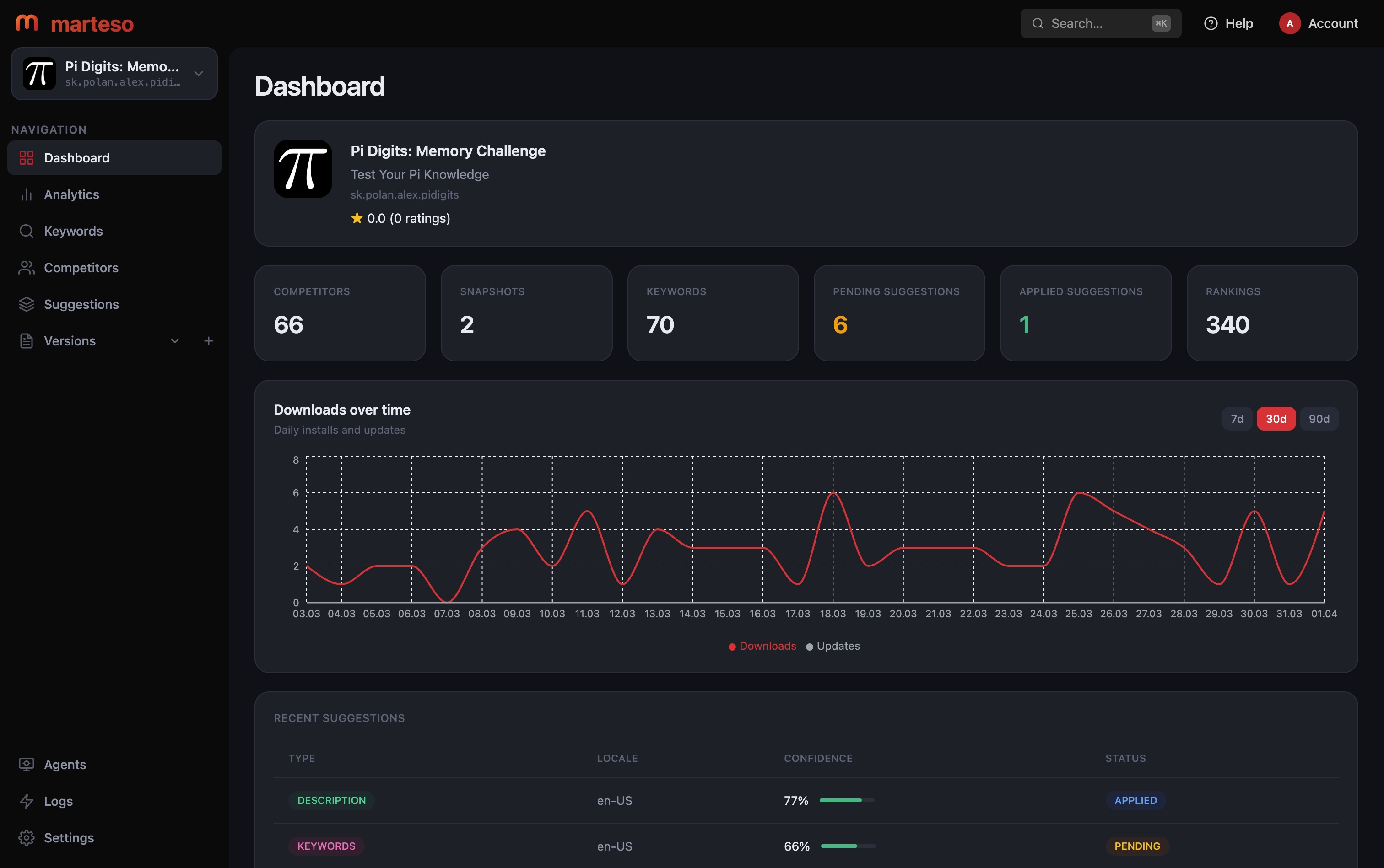This screenshot has height=868, width=1384.
Task: Select the Analytics sidebar icon
Action: (x=27, y=194)
